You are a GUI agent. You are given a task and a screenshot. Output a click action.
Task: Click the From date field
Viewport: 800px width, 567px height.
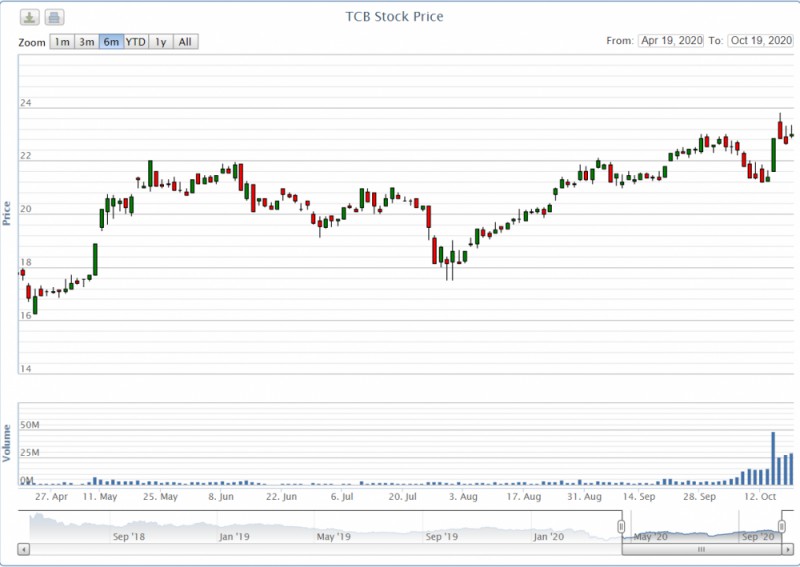tap(671, 41)
